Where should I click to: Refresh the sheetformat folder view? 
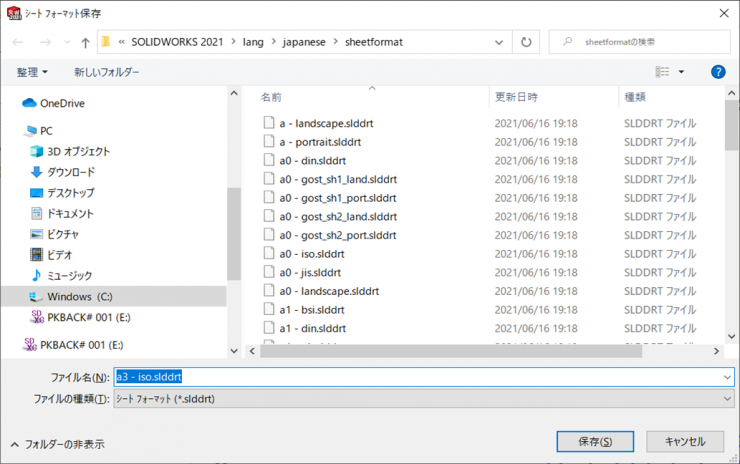526,42
